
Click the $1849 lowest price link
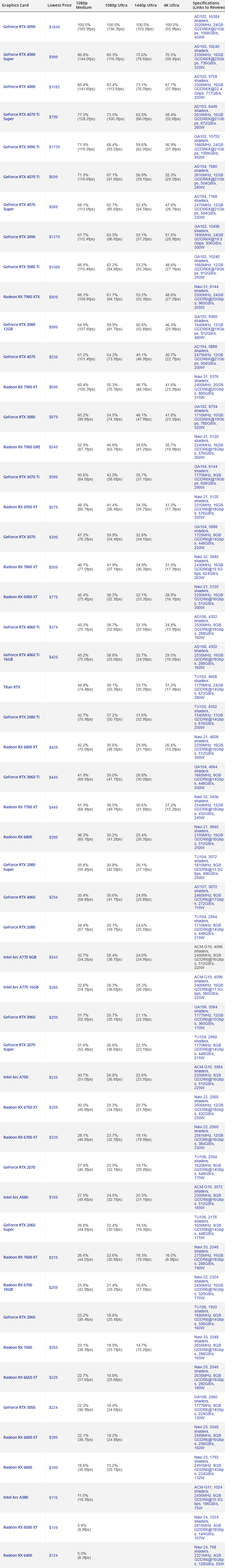click(54, 27)
